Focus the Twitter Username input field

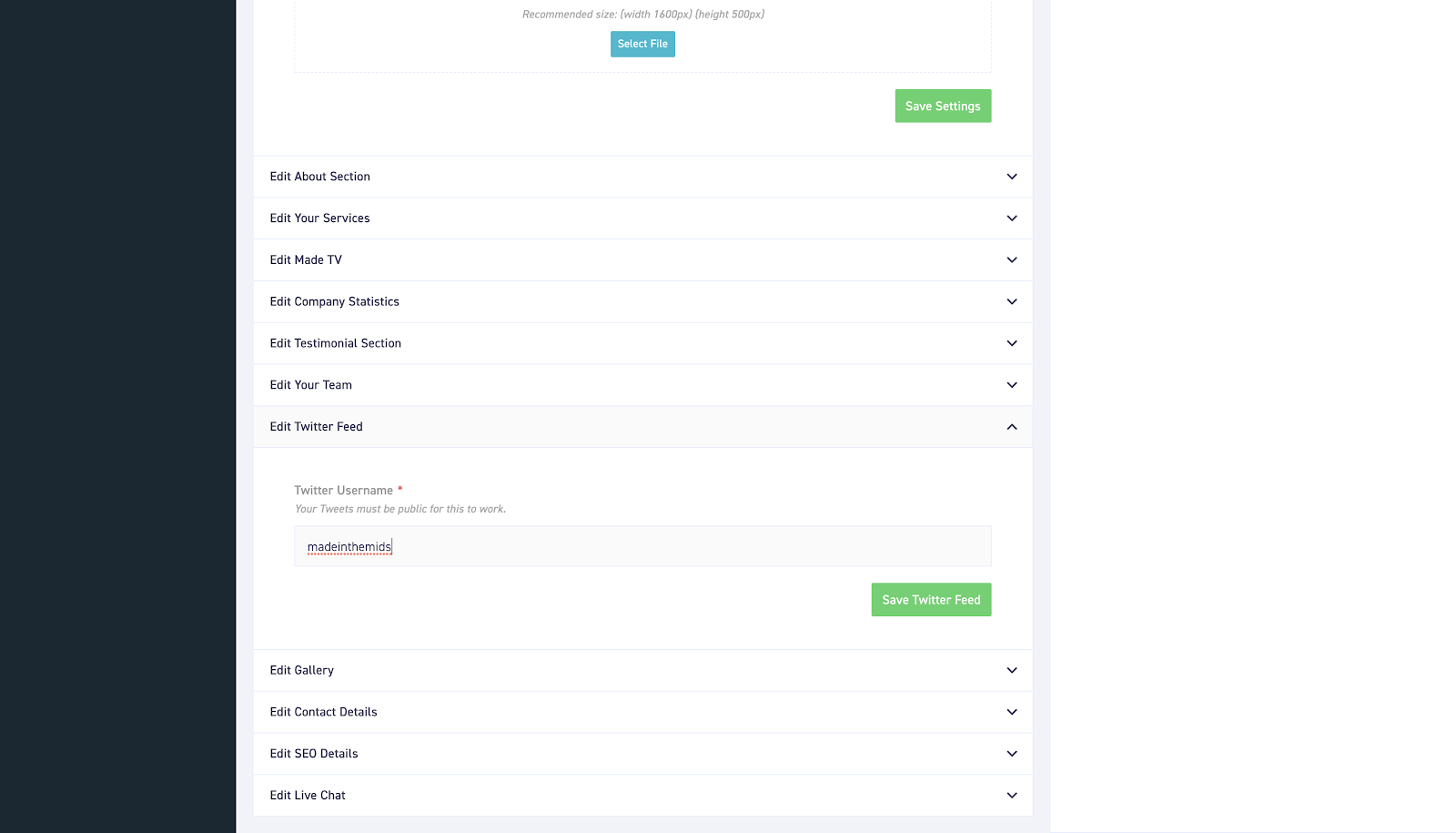(x=642, y=546)
